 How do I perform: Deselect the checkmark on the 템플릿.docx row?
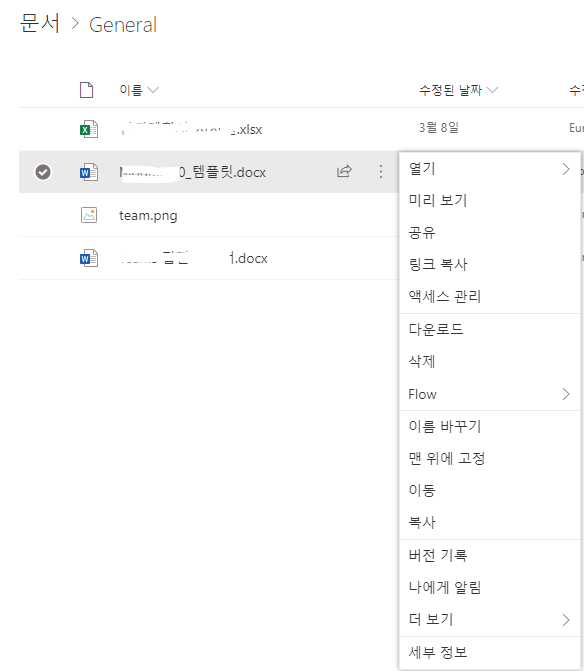coord(43,172)
